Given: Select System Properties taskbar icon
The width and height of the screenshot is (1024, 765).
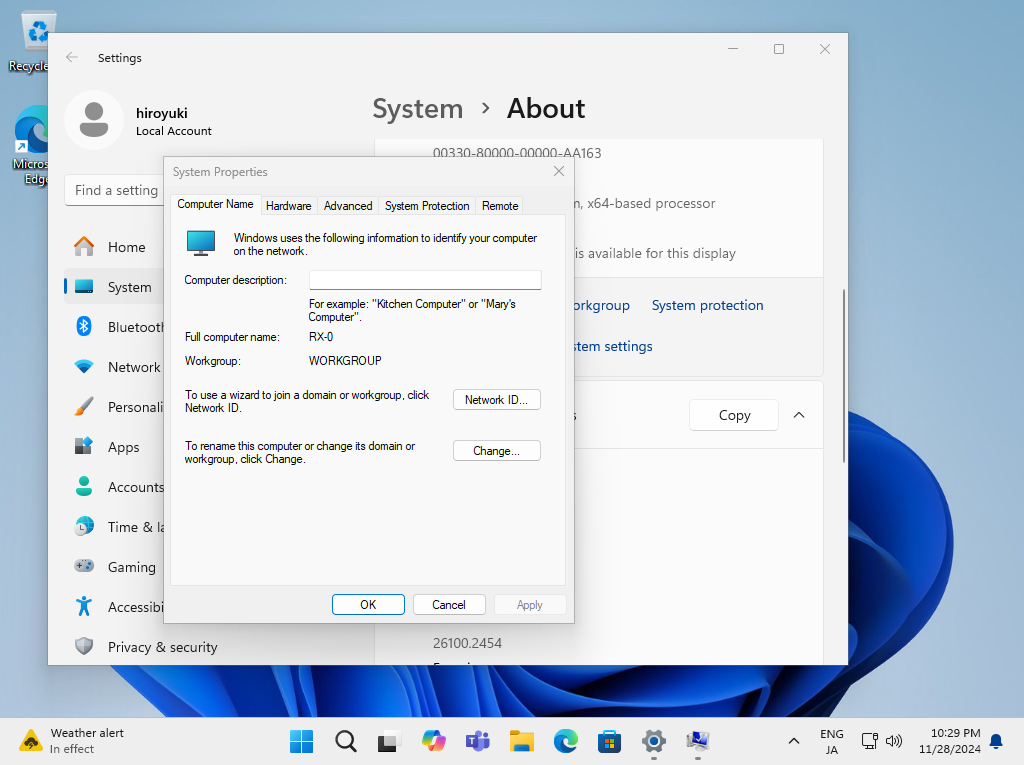Looking at the screenshot, I should pyautogui.click(x=697, y=741).
